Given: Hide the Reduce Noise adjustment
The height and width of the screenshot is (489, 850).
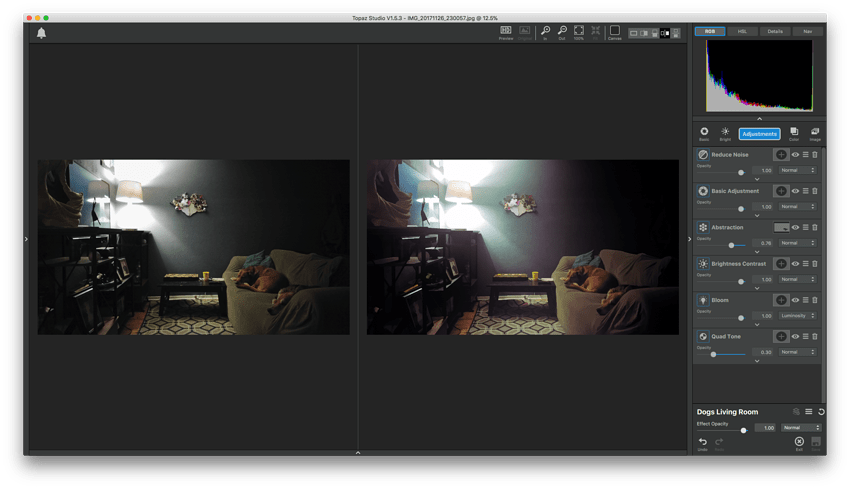Looking at the screenshot, I should (796, 155).
